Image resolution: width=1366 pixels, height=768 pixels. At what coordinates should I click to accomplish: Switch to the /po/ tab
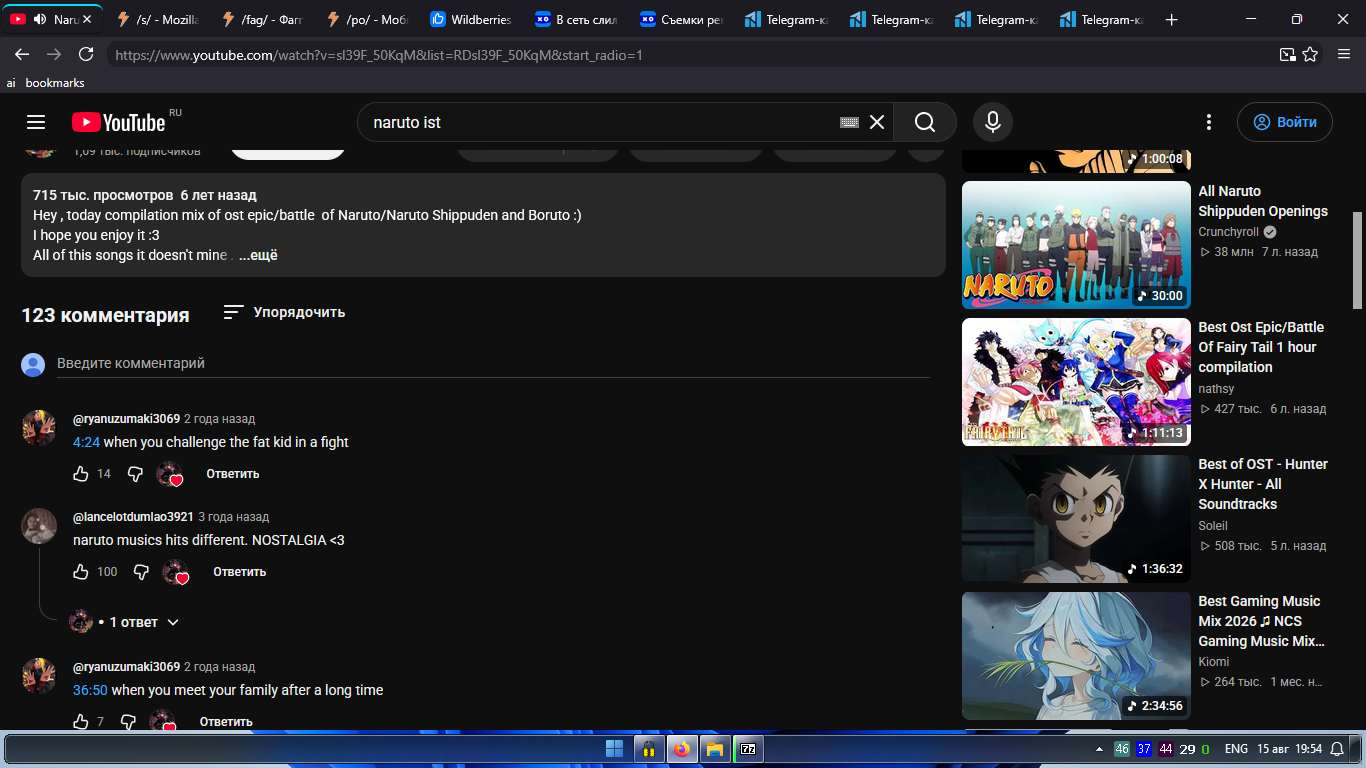(368, 20)
